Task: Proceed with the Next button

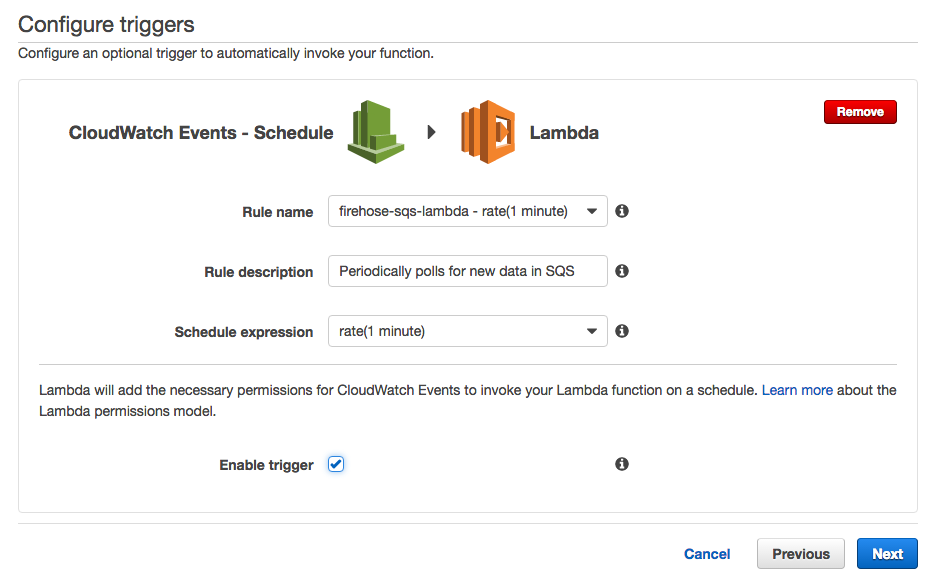Action: [x=887, y=554]
